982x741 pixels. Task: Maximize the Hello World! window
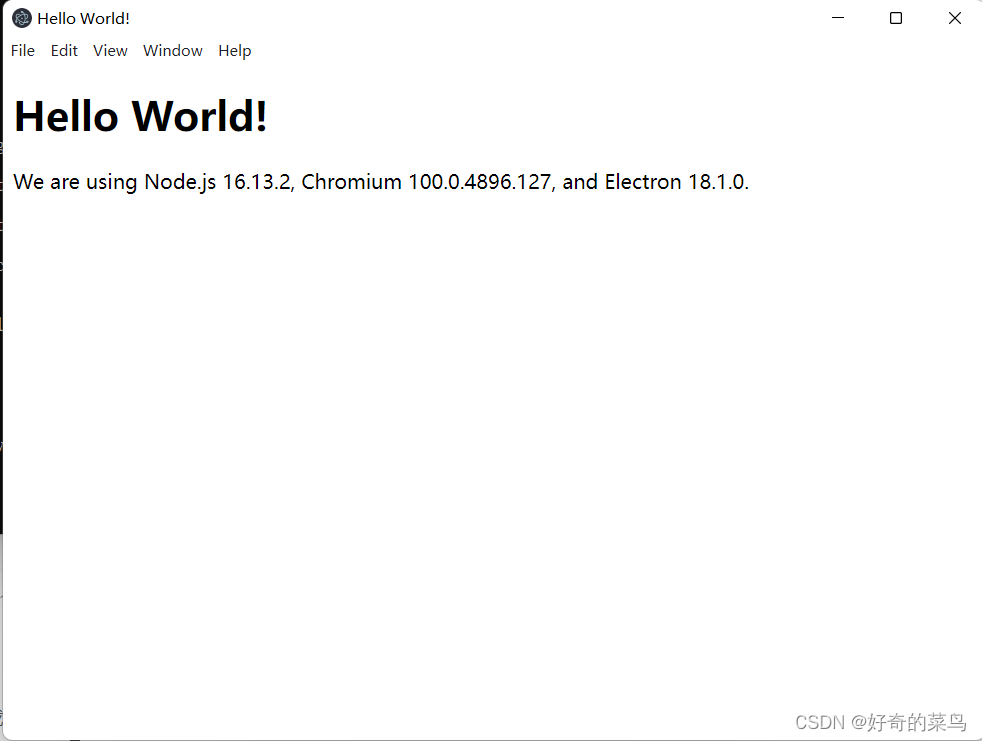click(896, 18)
